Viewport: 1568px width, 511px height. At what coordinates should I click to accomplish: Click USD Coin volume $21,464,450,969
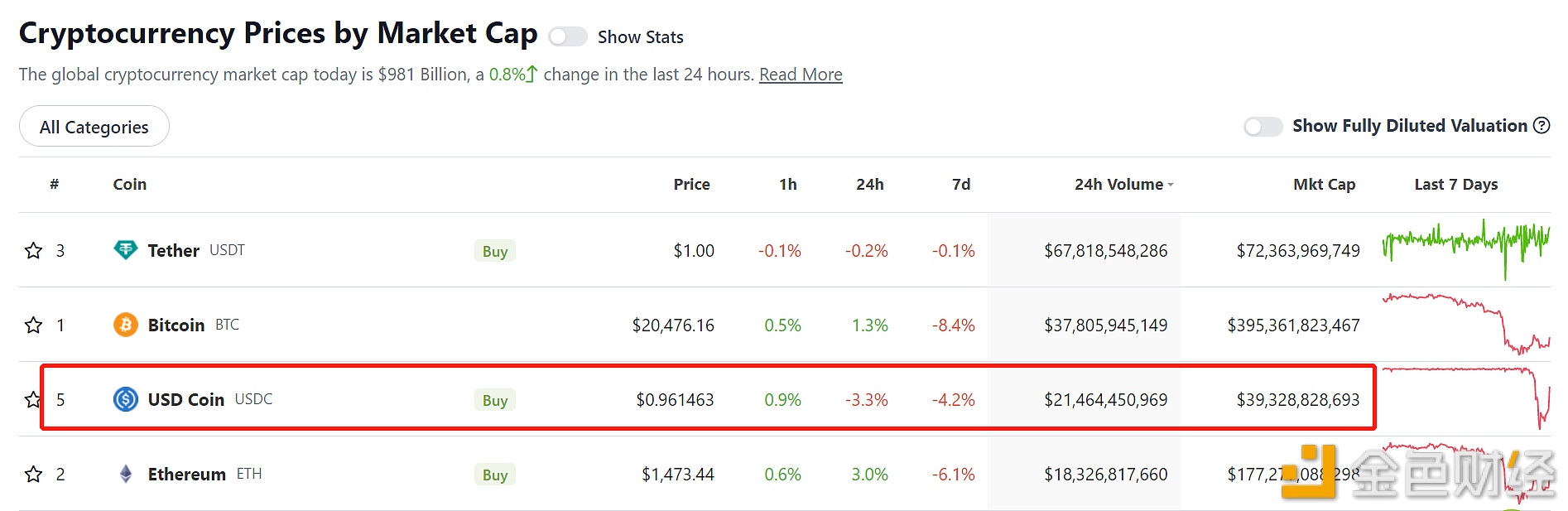tap(1106, 399)
